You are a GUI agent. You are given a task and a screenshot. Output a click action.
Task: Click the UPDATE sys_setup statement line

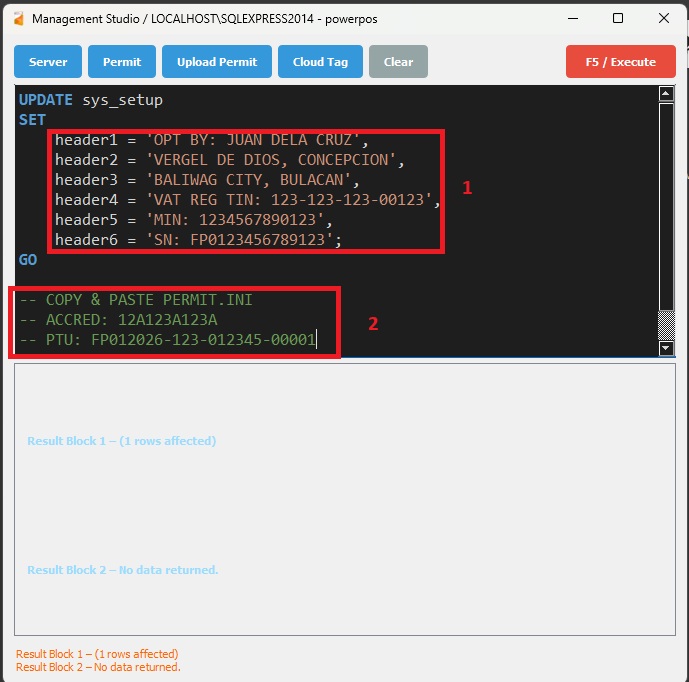(x=90, y=100)
